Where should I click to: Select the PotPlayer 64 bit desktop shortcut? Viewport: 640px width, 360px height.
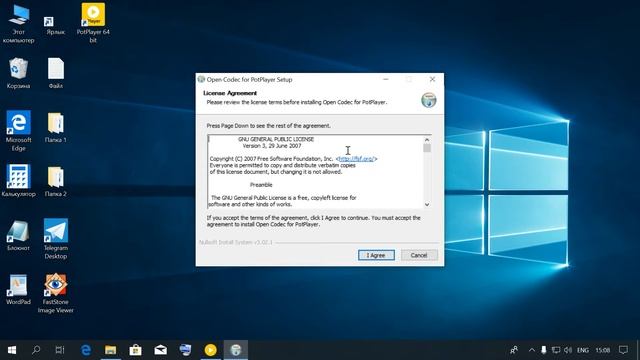point(93,23)
